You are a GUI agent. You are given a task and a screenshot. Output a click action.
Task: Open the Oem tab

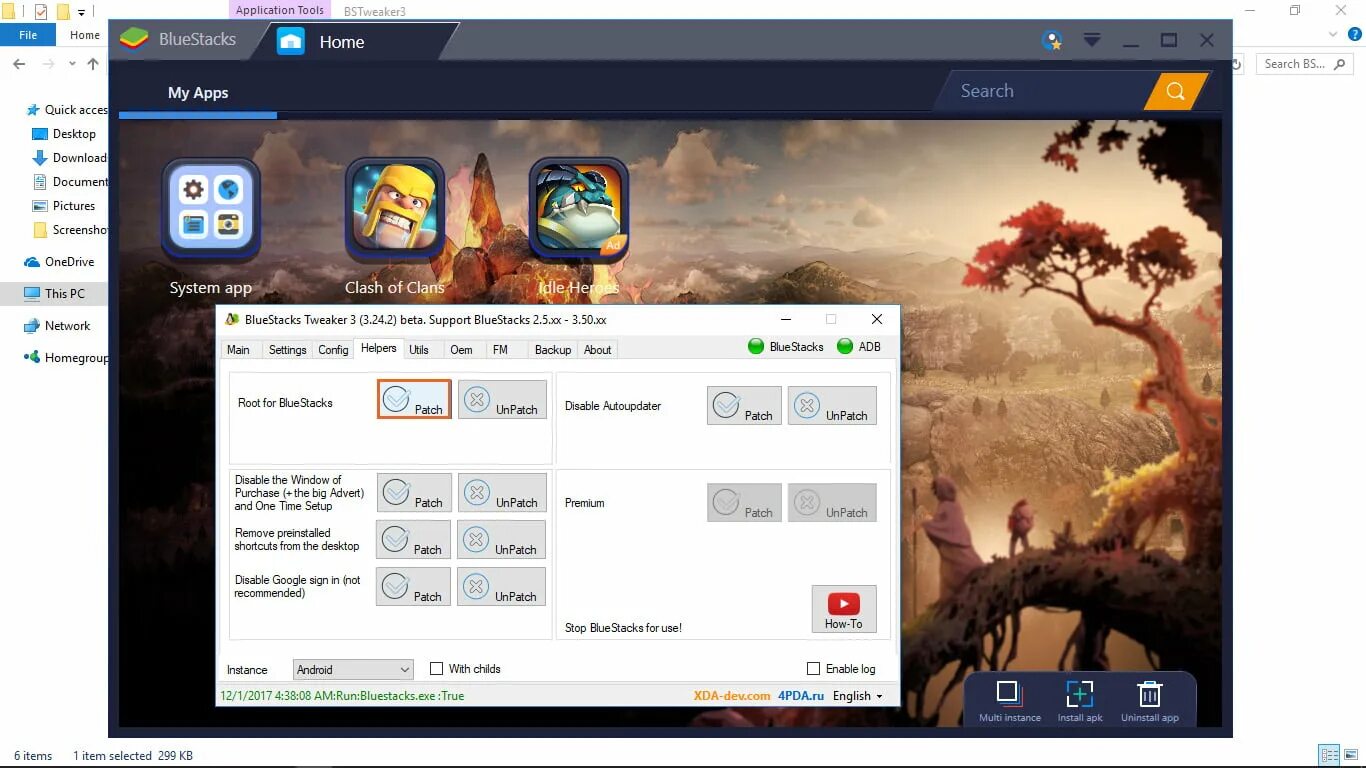461,349
